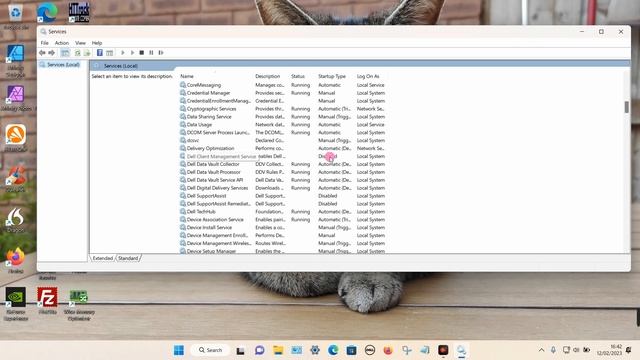The image size is (640, 360).
Task: Switch to the Extended tab
Action: click(x=102, y=258)
